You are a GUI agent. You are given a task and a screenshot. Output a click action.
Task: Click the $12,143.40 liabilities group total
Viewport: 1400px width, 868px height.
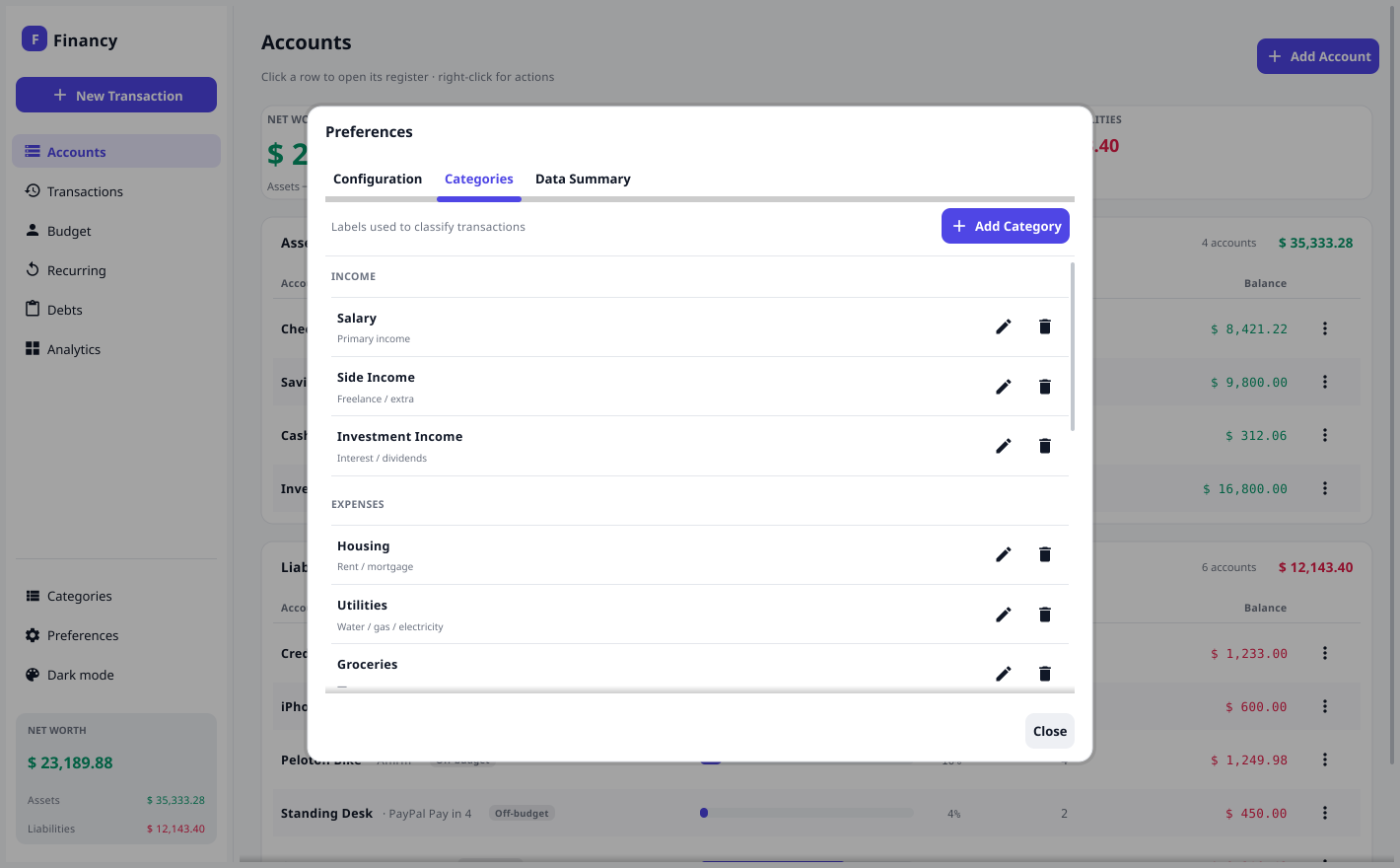(x=1315, y=567)
